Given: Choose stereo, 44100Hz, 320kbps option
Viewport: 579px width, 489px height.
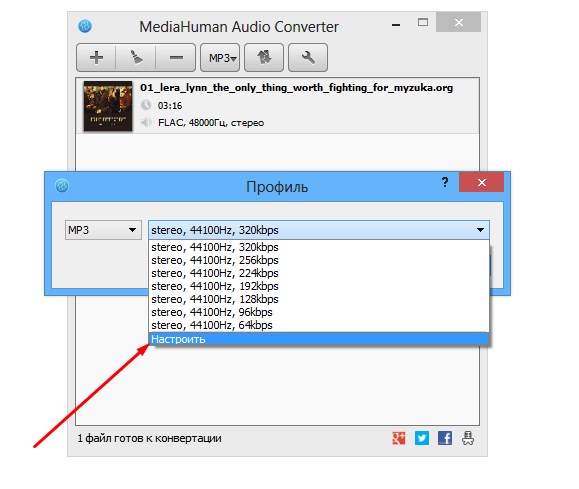Looking at the screenshot, I should point(319,247).
